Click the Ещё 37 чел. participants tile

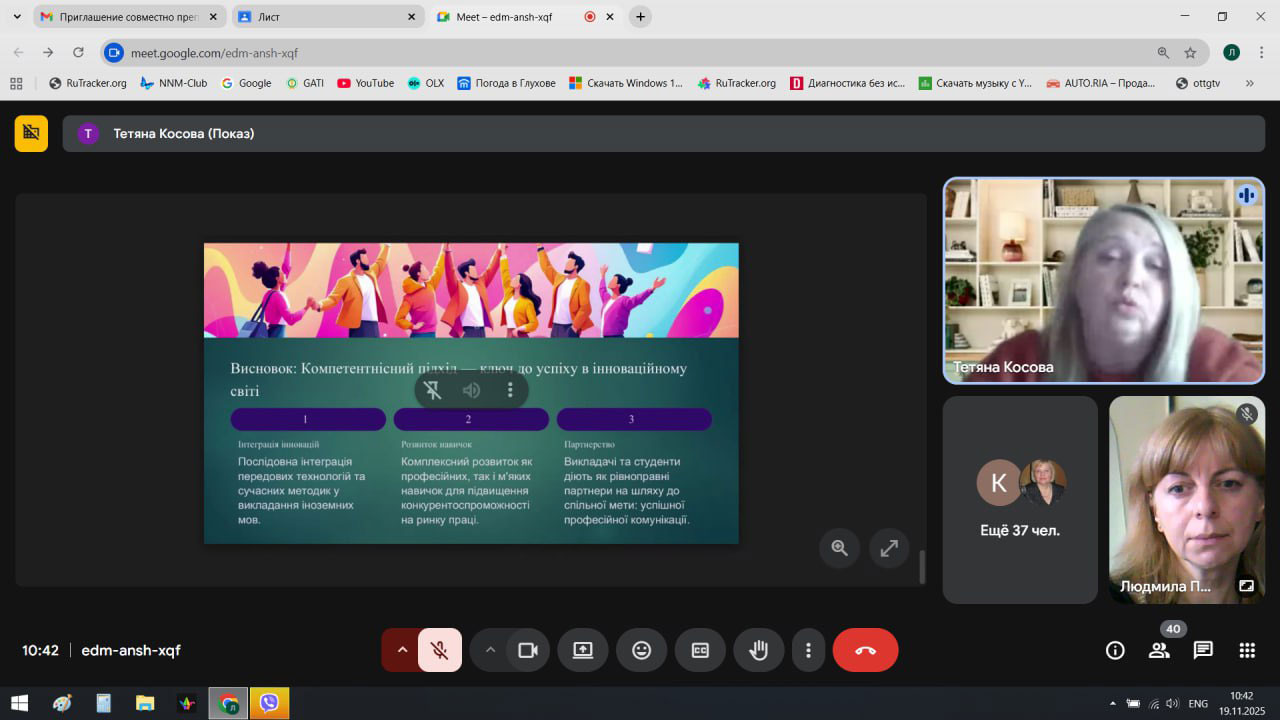(x=1020, y=500)
